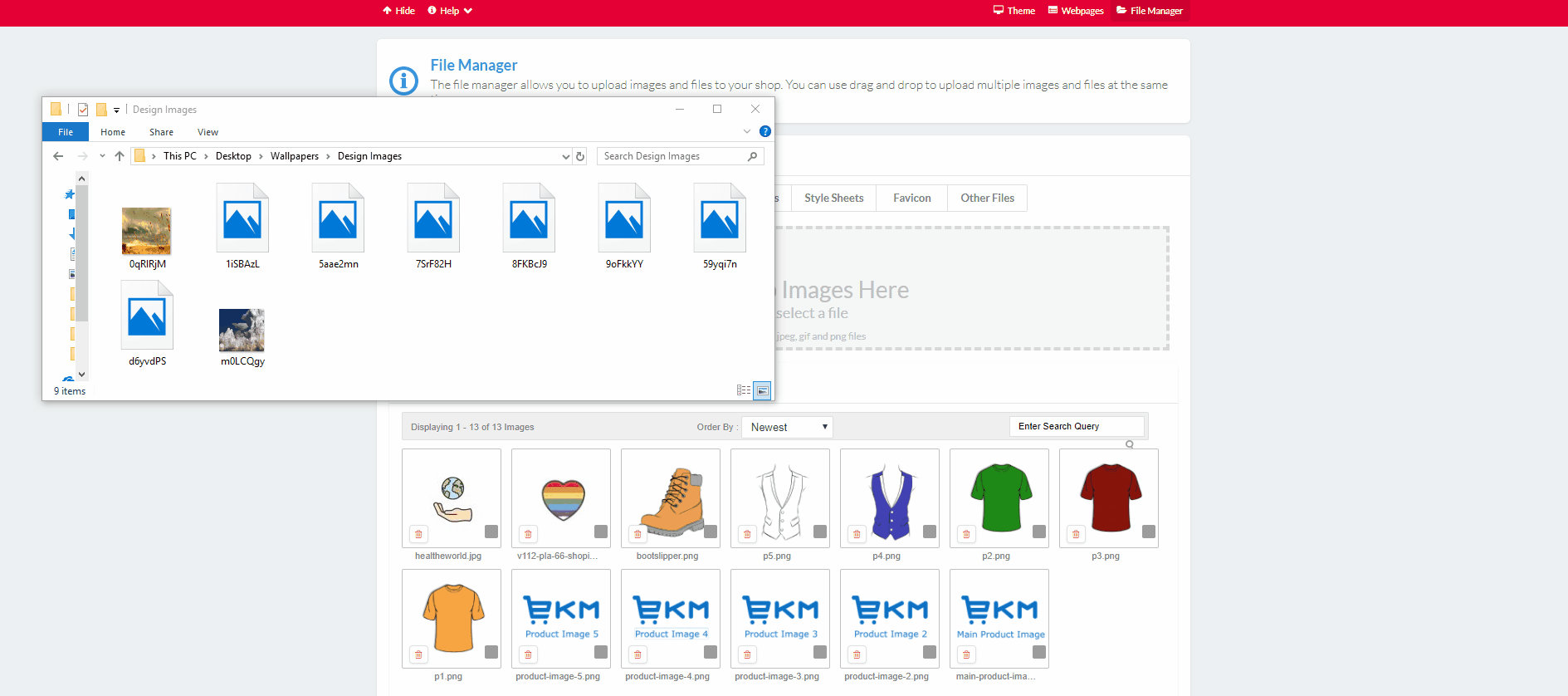1568x696 pixels.
Task: Click Hide in the red top bar
Action: click(399, 11)
